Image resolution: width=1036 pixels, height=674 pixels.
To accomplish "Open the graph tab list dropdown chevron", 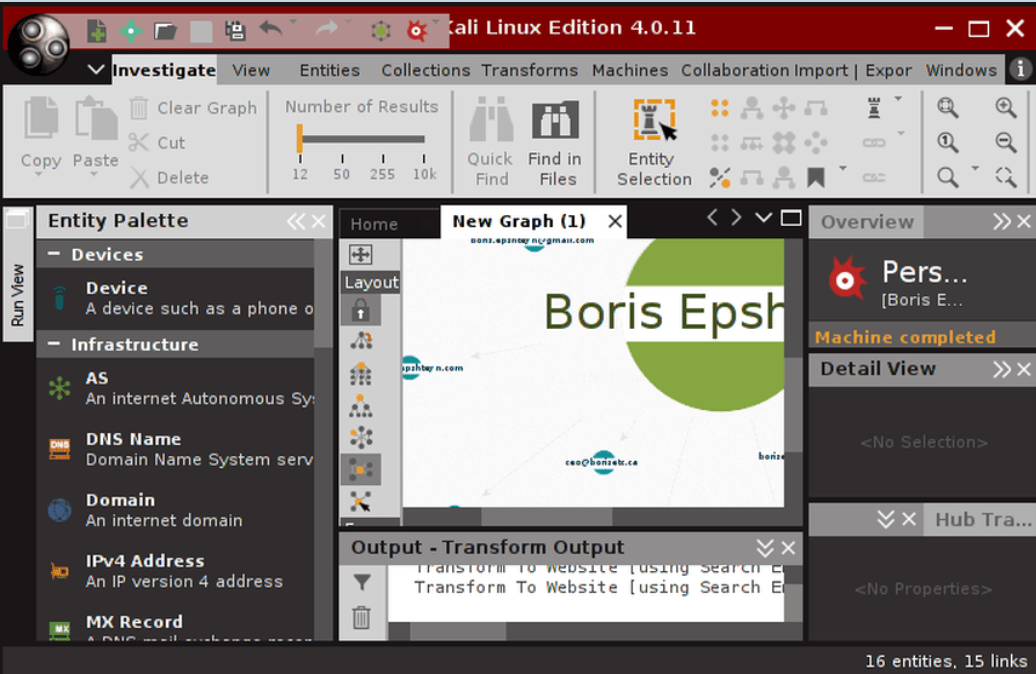I will (x=763, y=217).
